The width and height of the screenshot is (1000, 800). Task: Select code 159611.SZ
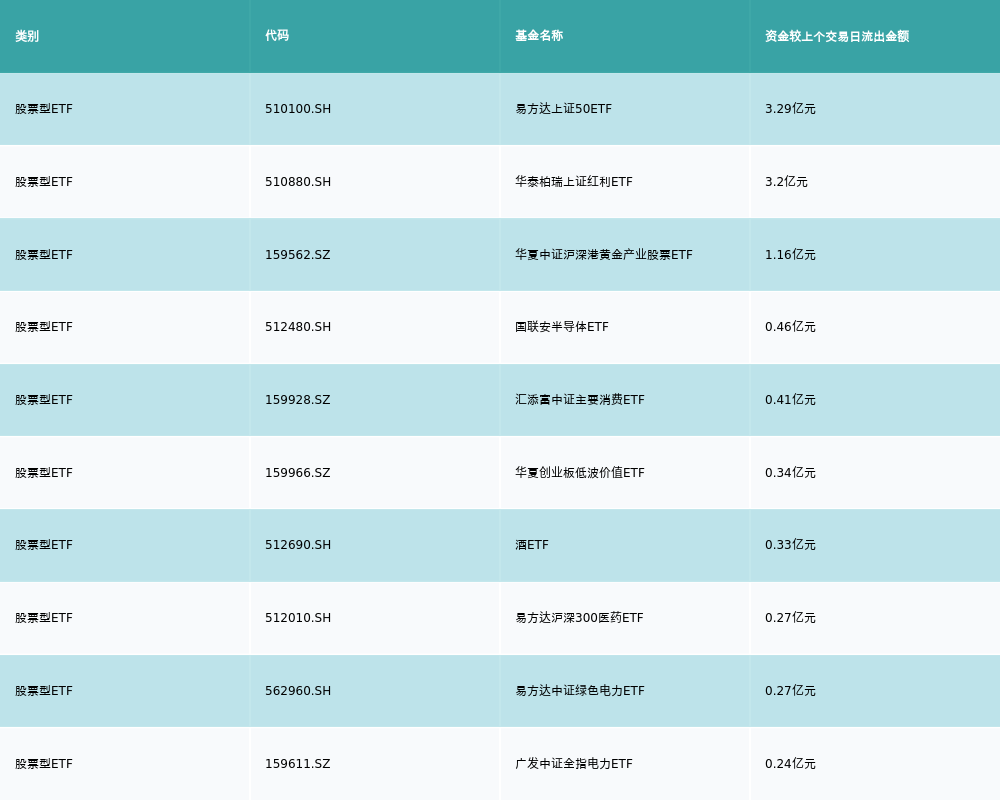pos(298,764)
